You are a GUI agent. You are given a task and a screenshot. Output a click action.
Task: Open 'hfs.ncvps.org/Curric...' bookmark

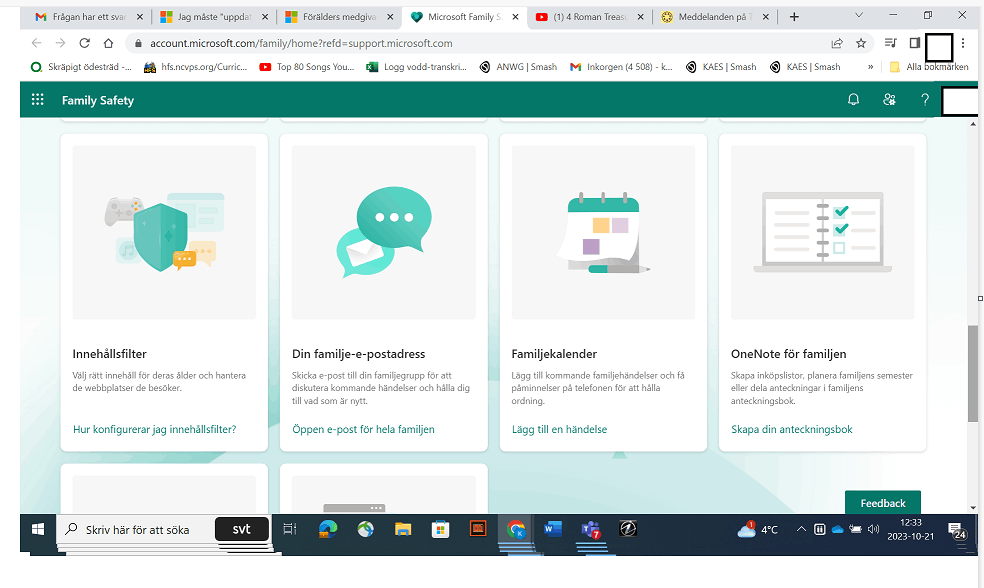tap(195, 67)
